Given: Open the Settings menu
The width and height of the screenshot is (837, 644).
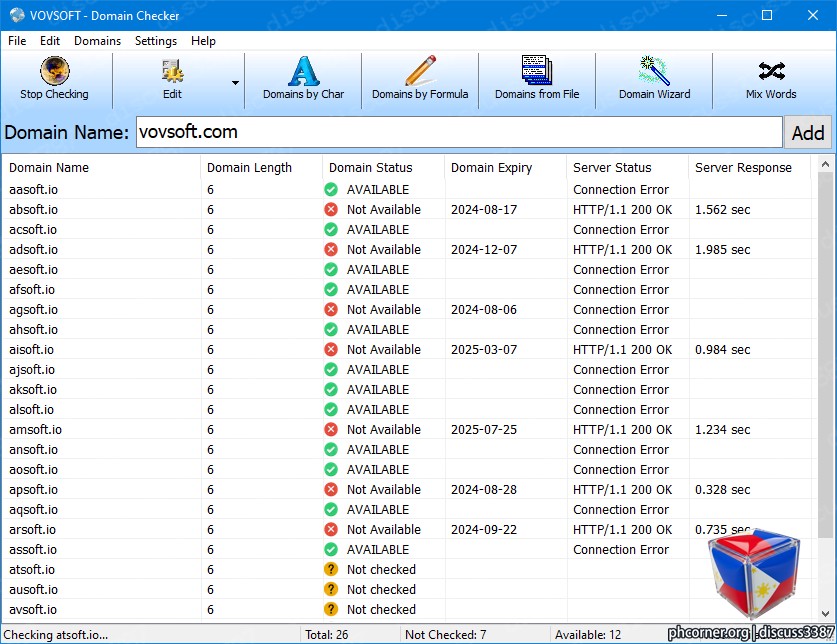Looking at the screenshot, I should click(155, 41).
